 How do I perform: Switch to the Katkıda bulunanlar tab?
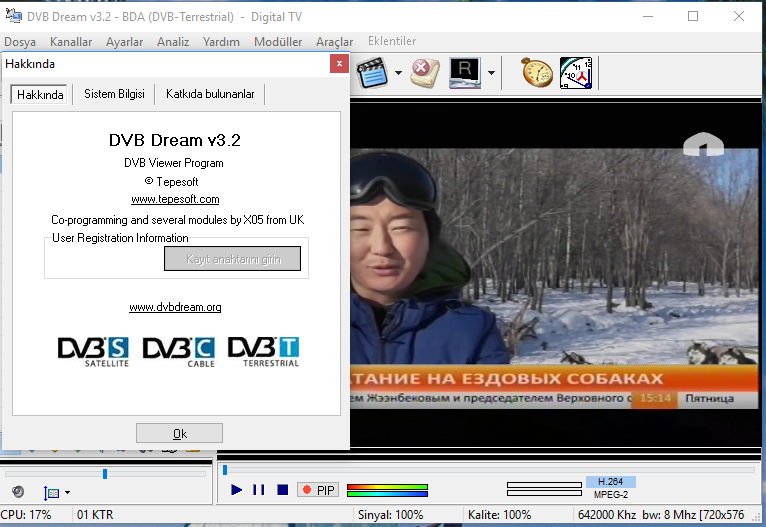(x=210, y=94)
